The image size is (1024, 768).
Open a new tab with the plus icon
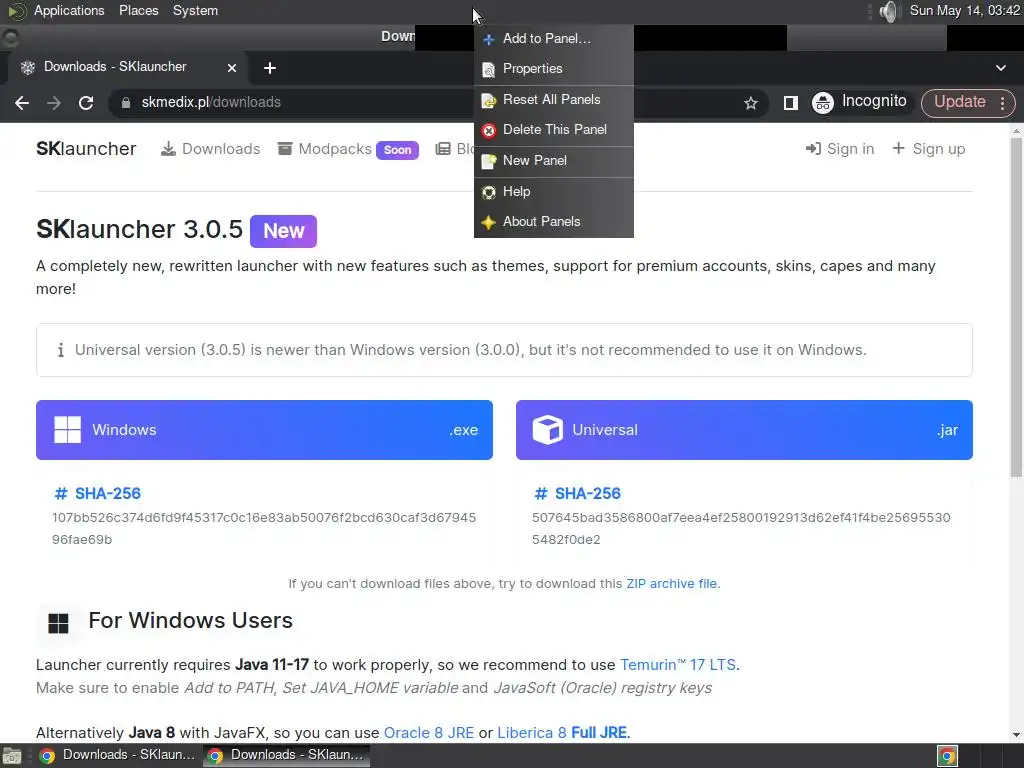pos(270,68)
